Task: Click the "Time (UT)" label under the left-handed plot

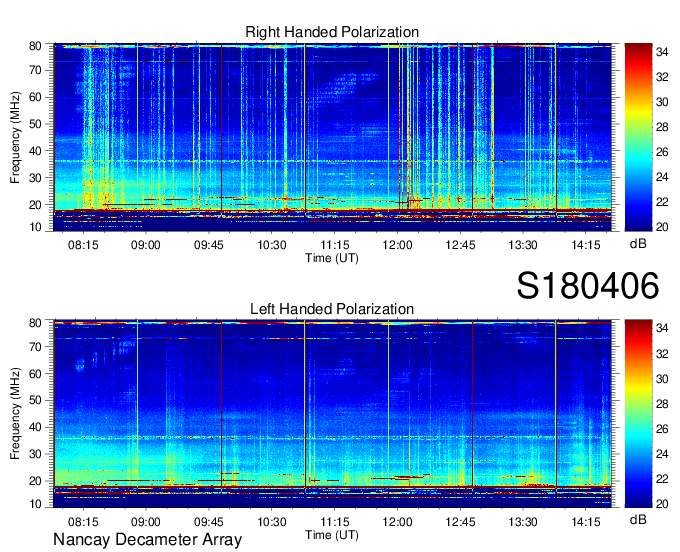Action: [332, 535]
